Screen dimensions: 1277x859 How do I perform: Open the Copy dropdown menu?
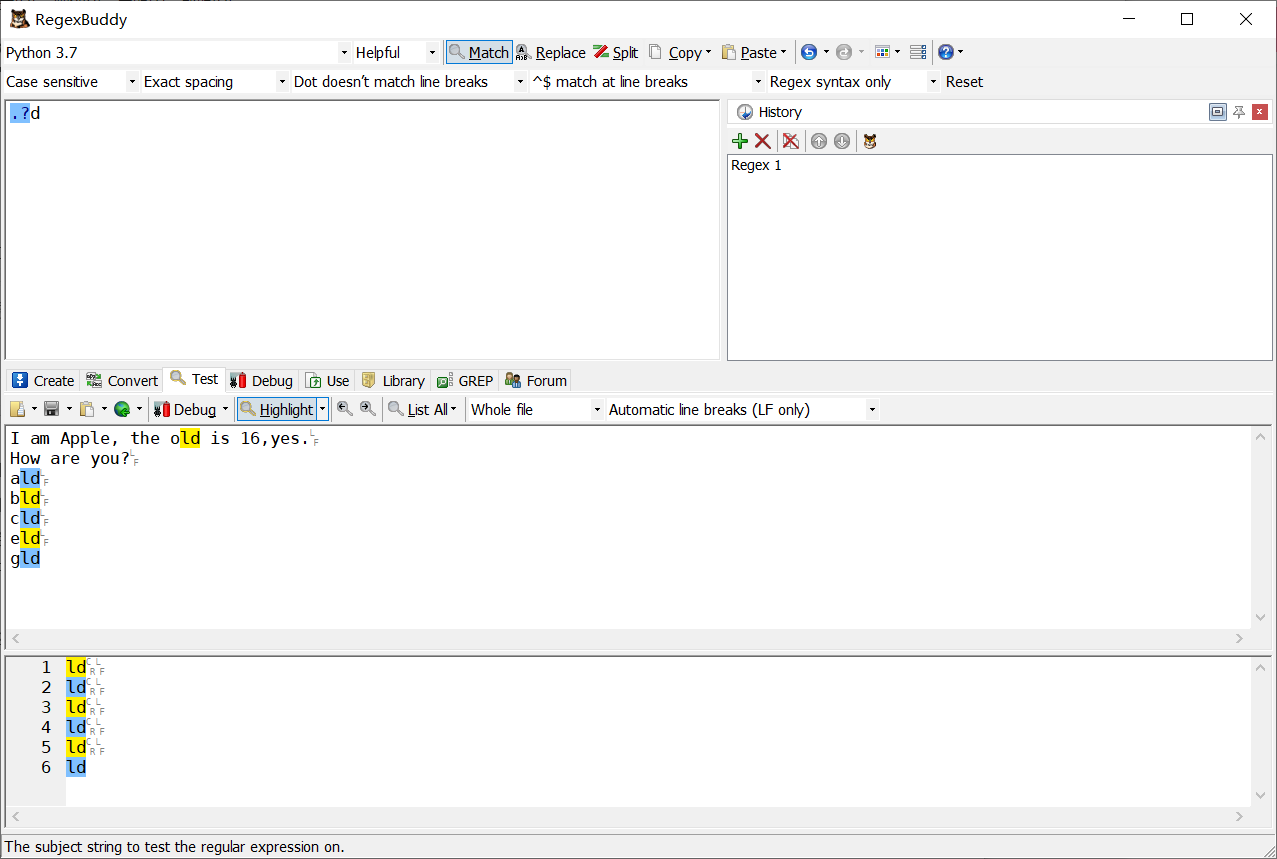click(x=681, y=52)
